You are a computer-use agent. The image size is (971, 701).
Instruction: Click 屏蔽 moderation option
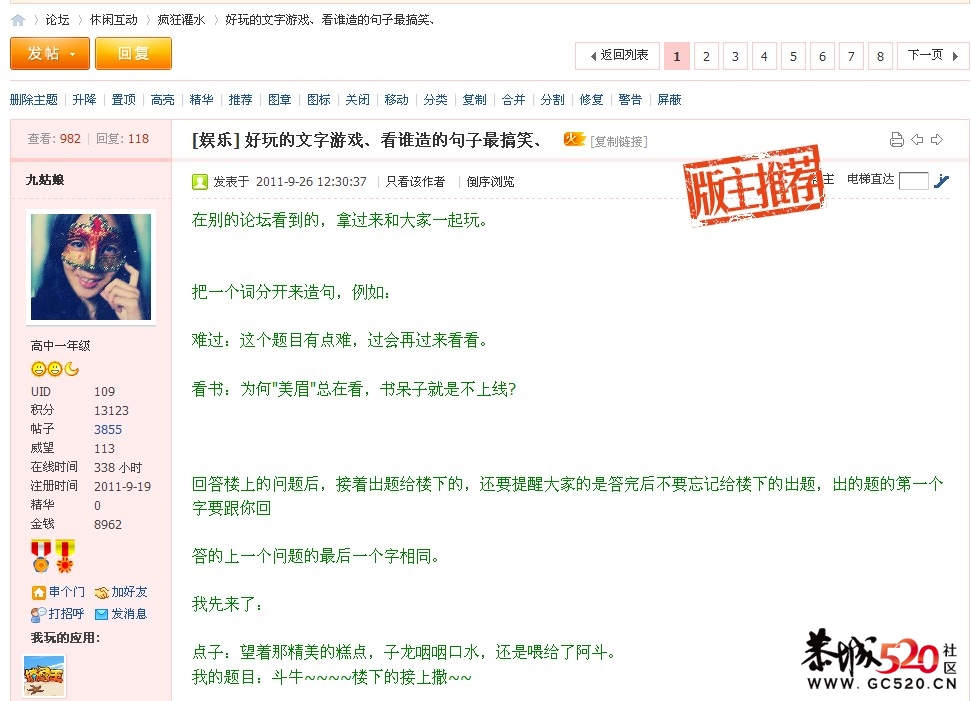[669, 100]
